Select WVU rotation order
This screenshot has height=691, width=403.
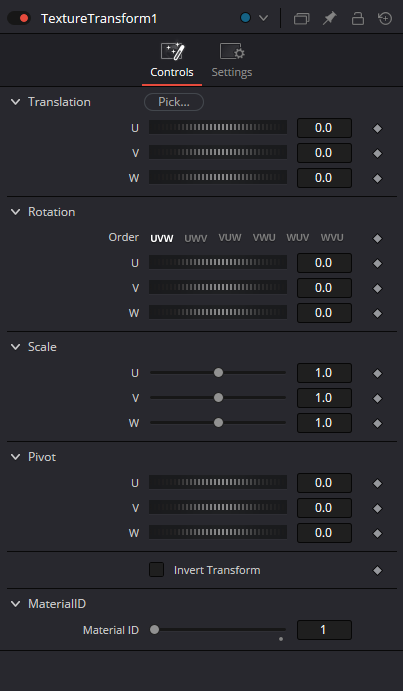[332, 238]
